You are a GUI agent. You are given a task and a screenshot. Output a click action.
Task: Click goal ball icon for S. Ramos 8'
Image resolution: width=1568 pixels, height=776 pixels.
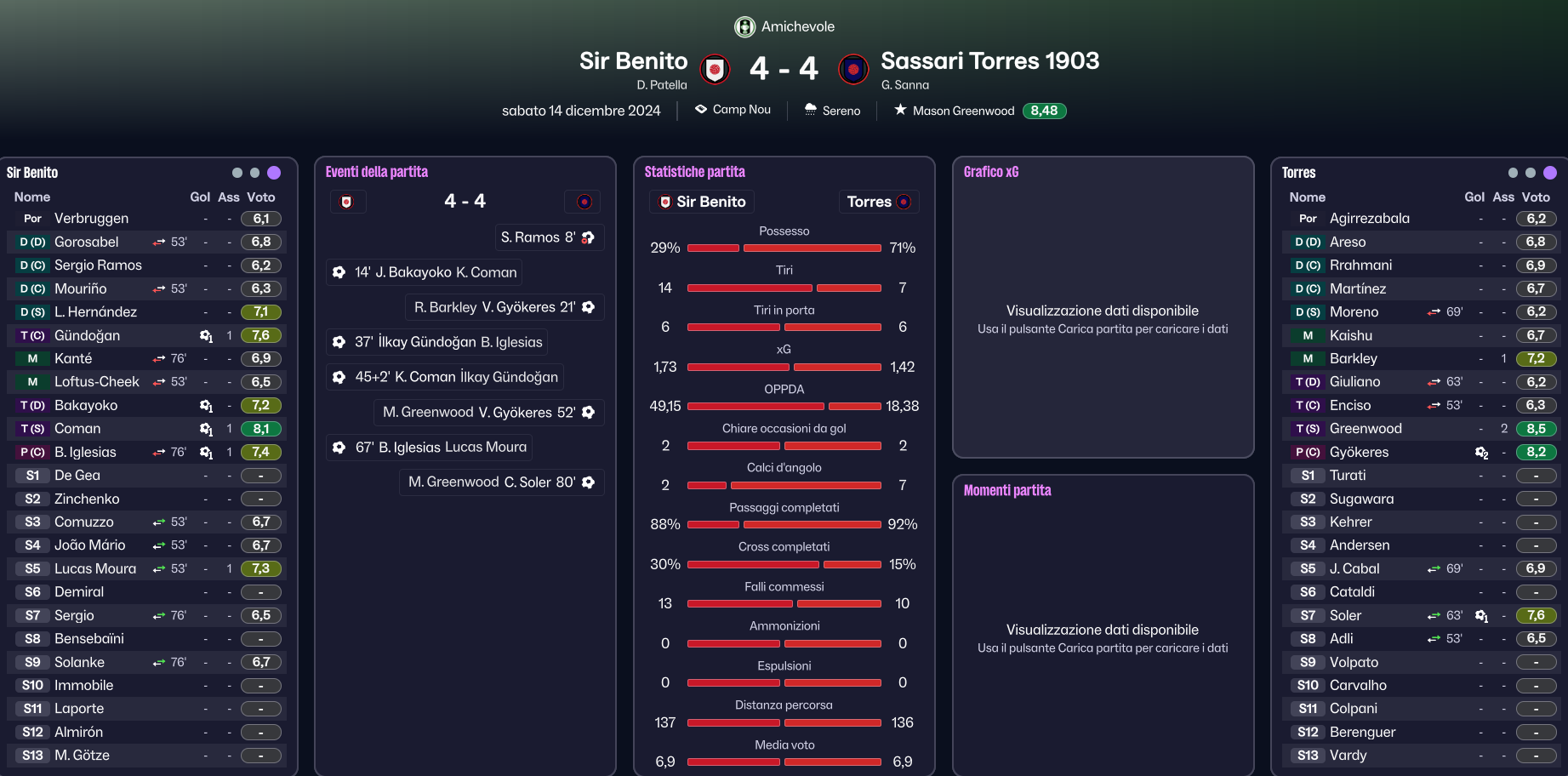(588, 237)
